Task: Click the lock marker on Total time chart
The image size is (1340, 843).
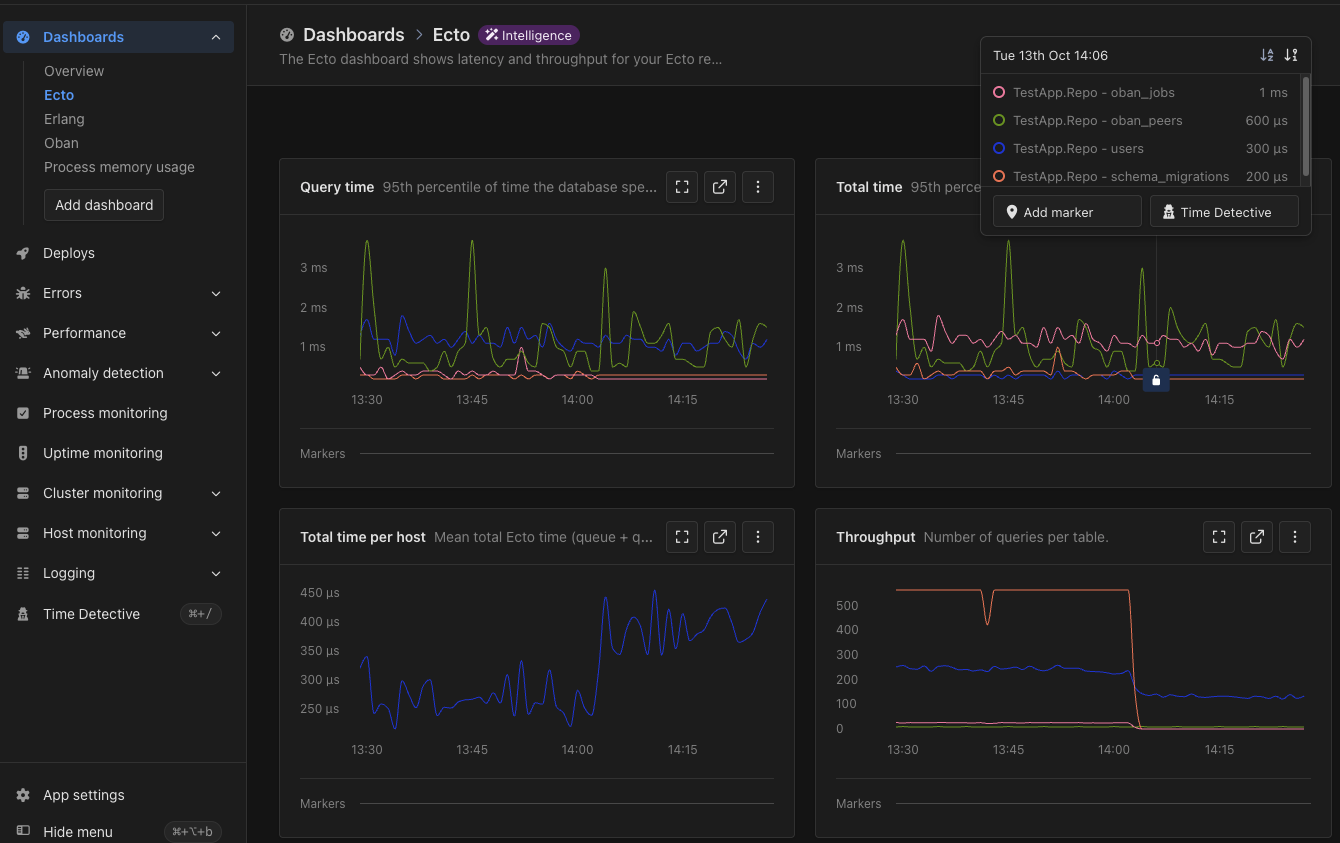Action: pyautogui.click(x=1156, y=380)
